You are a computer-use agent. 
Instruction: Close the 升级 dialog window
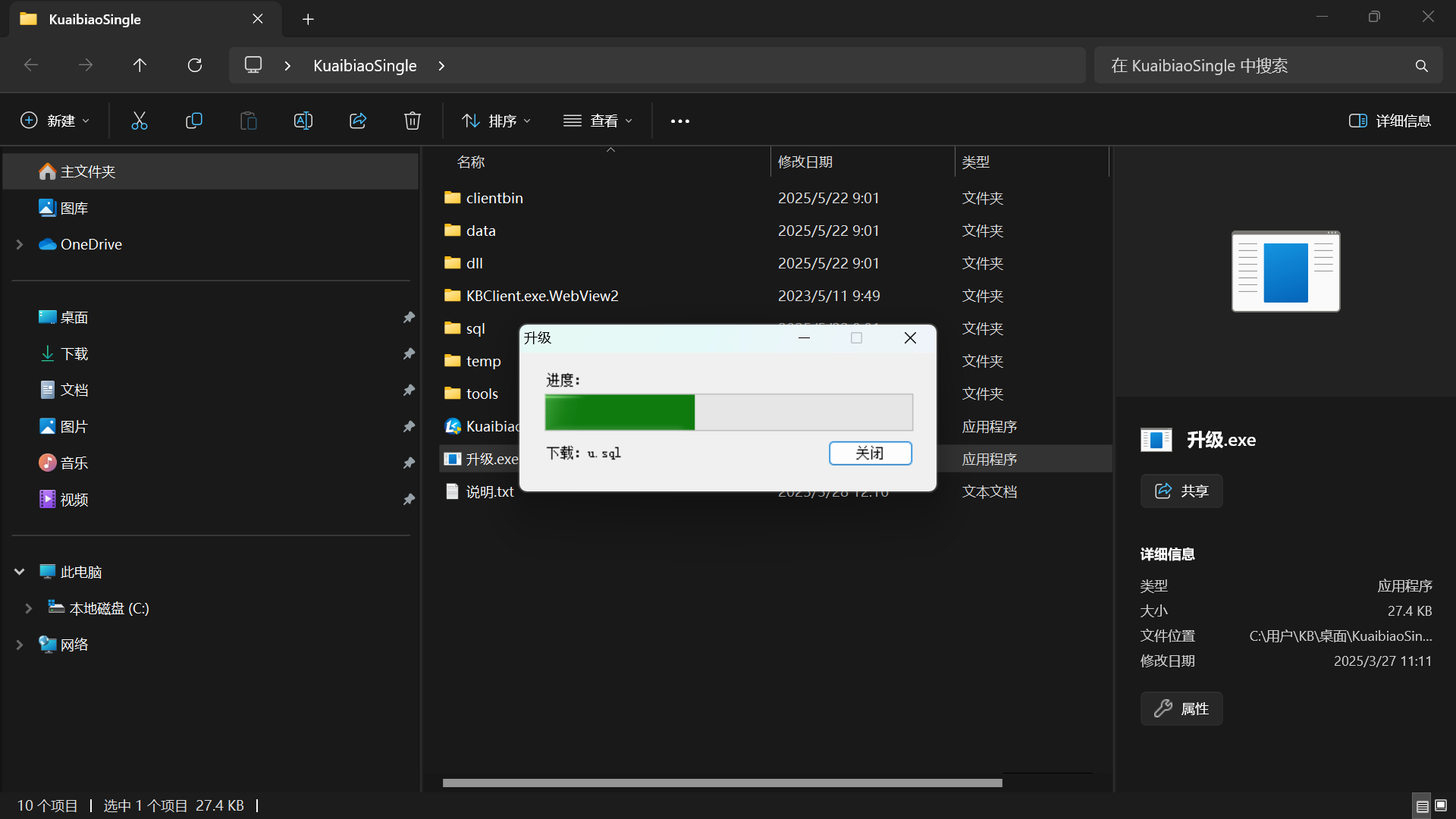point(910,338)
